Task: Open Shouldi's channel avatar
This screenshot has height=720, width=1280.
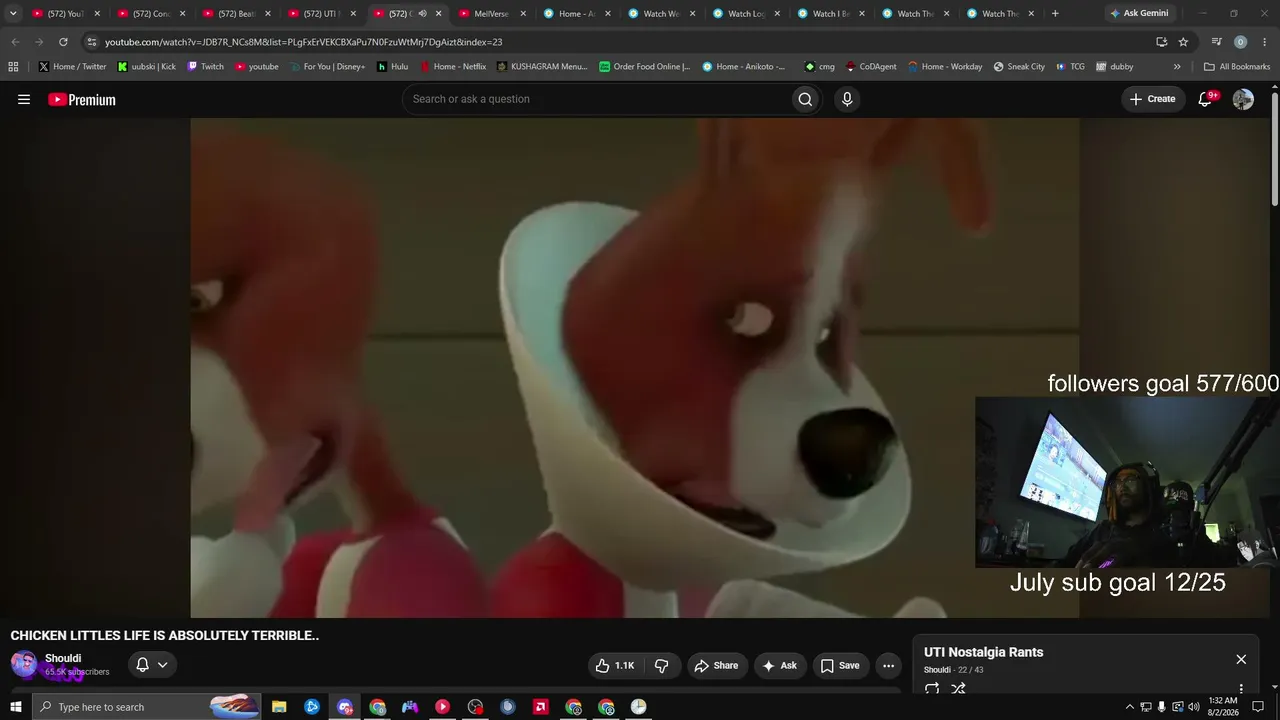Action: point(24,665)
